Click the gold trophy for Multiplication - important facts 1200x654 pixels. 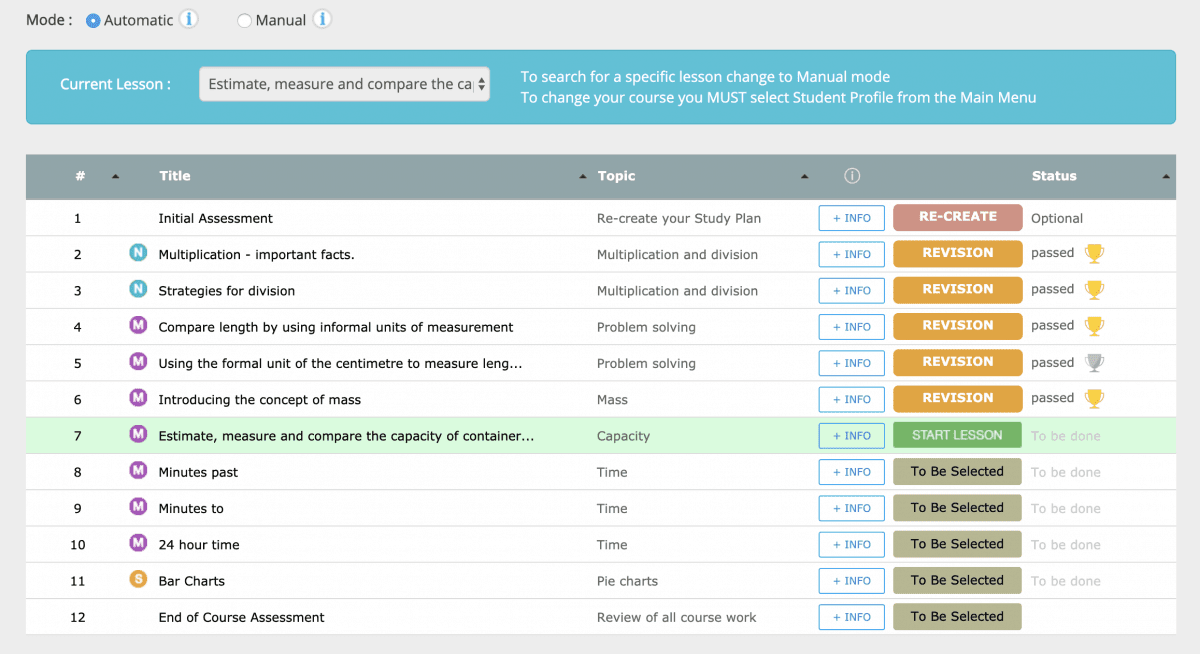click(1094, 254)
